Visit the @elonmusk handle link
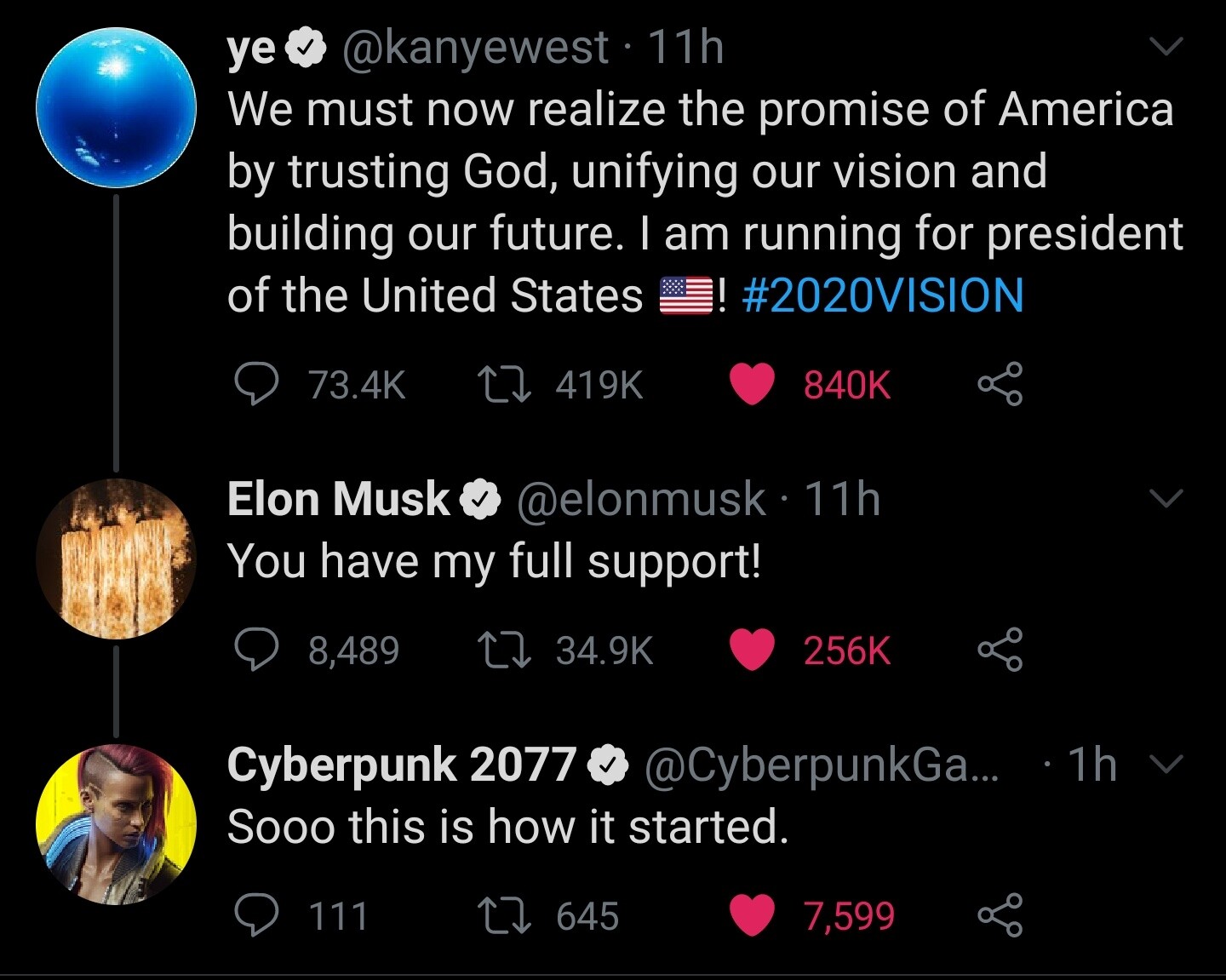The image size is (1226, 980). point(640,499)
